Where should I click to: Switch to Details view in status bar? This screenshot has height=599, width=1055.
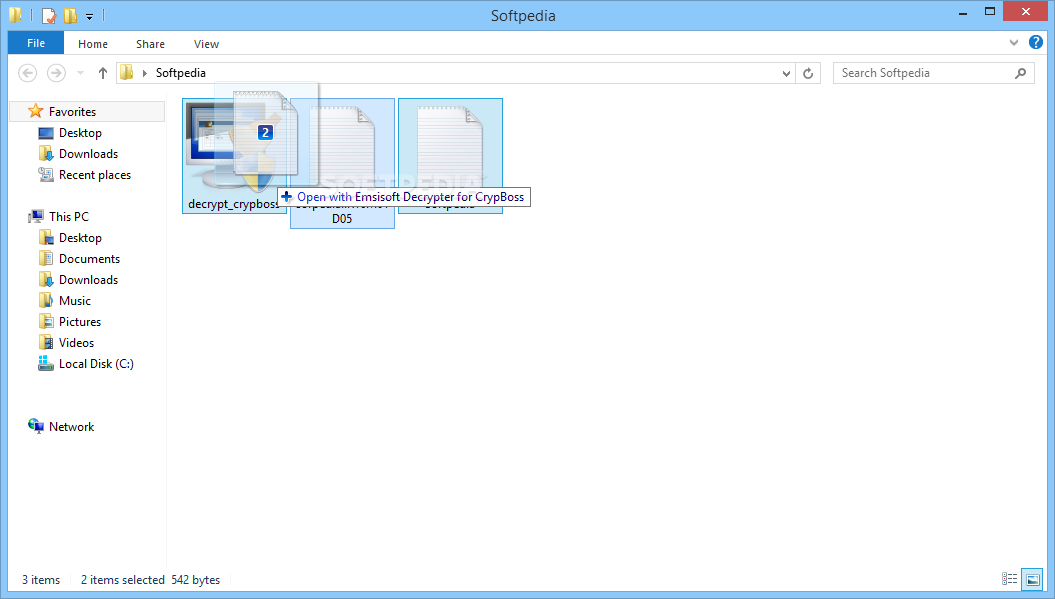(x=1009, y=579)
